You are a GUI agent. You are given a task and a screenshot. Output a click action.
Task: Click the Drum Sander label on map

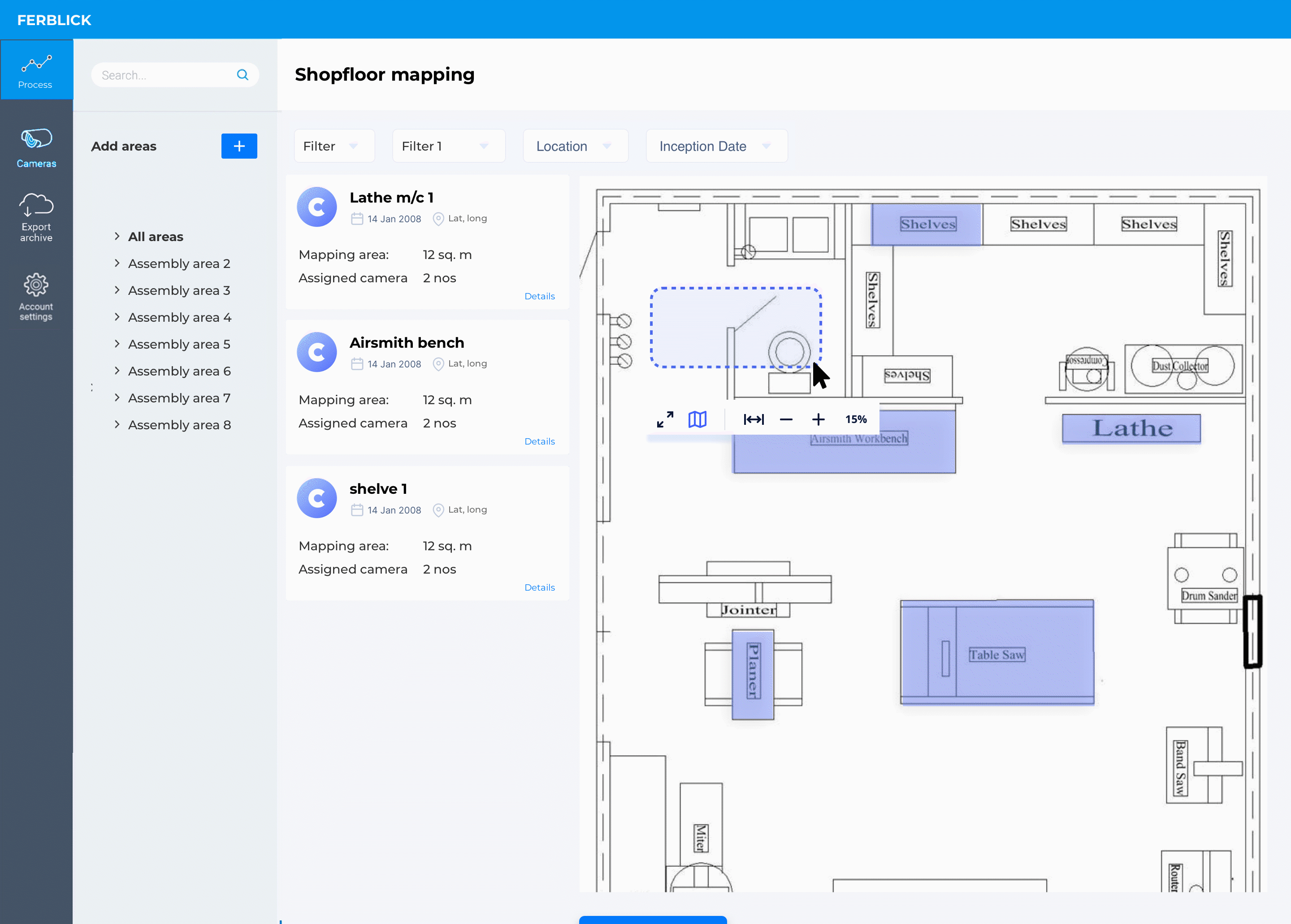(1209, 596)
